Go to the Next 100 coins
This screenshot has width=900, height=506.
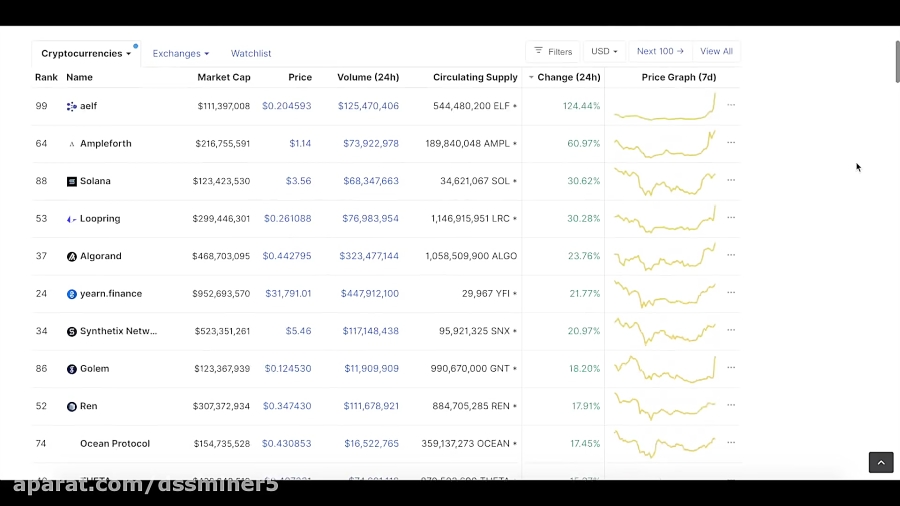click(660, 52)
